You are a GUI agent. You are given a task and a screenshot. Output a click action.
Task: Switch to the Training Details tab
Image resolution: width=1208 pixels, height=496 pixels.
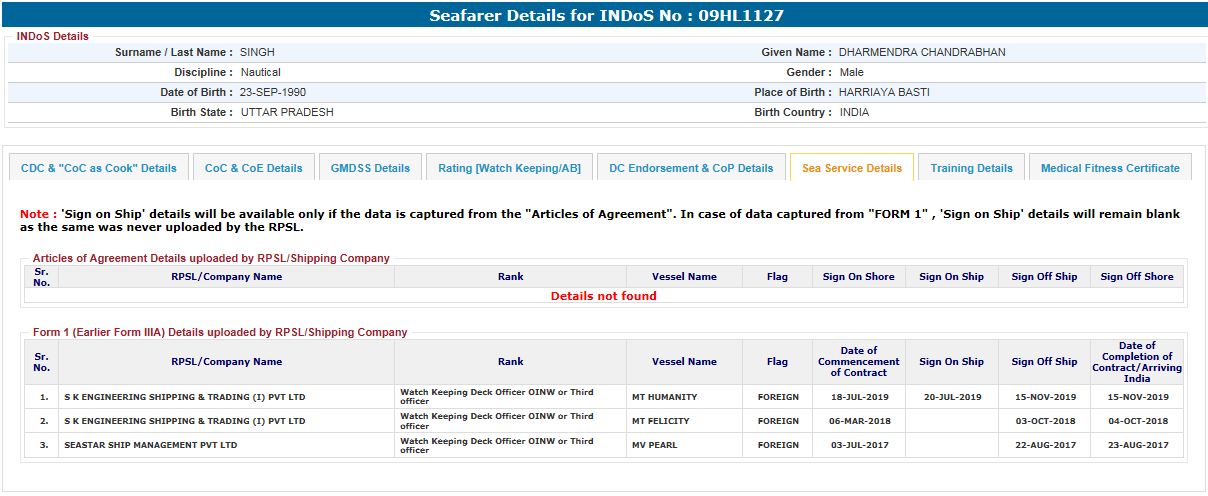click(971, 168)
